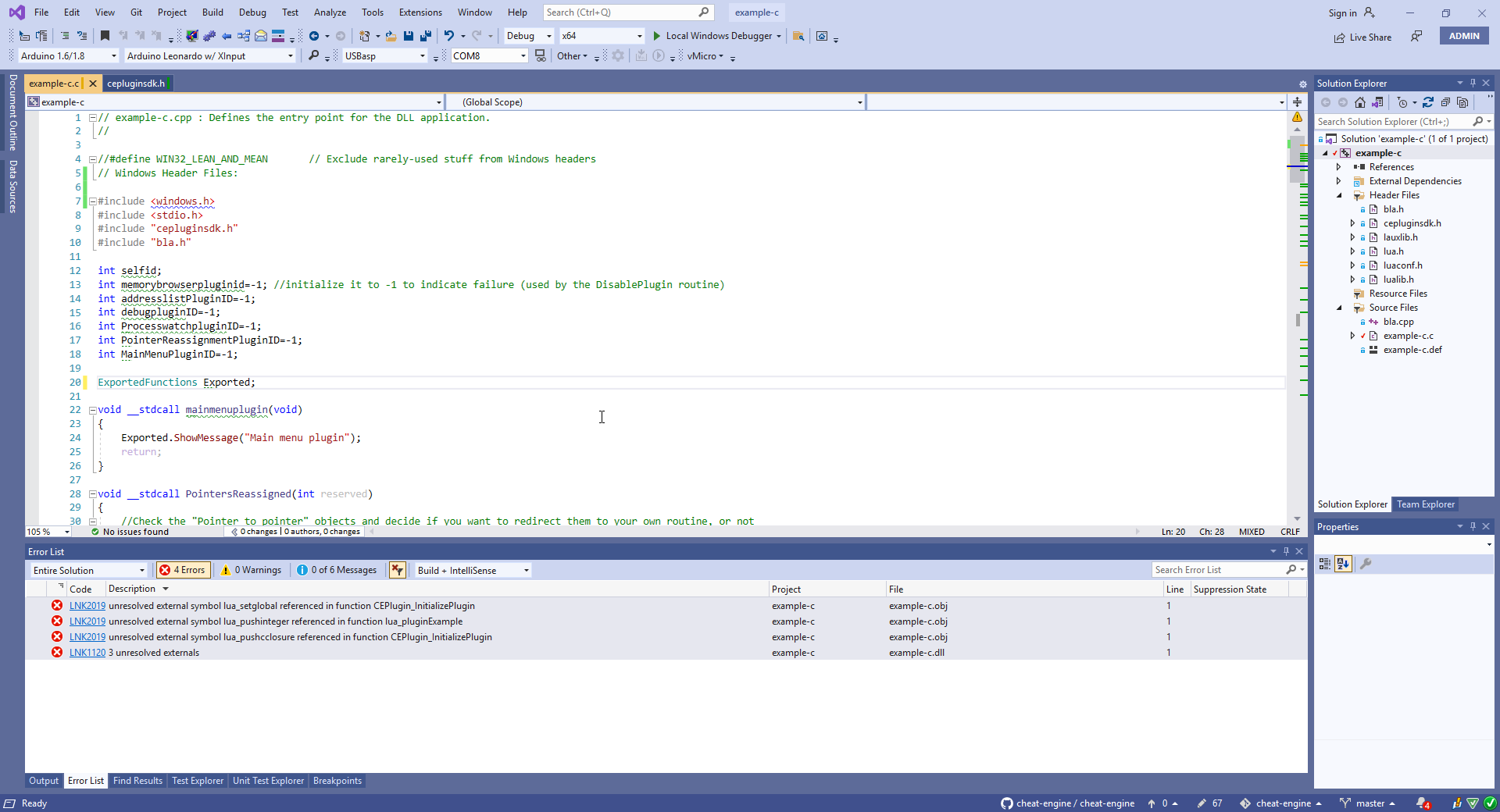Click the ADMIN button

click(1463, 36)
